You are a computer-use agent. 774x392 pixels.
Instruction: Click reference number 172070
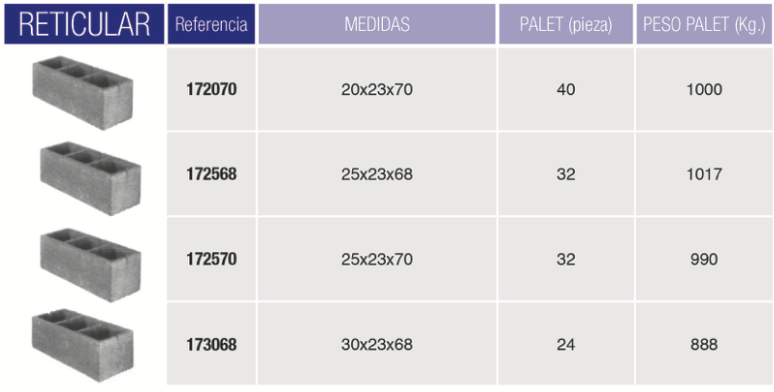(x=211, y=89)
